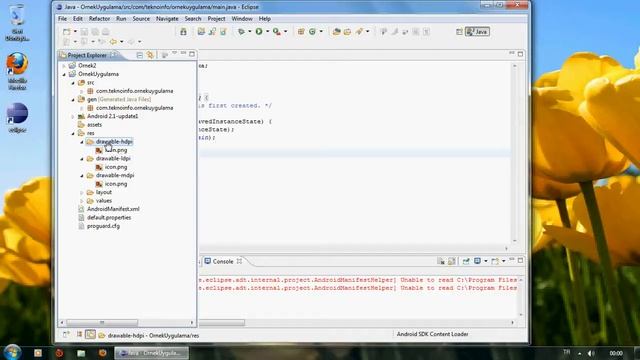Open the Android SDK manager toolbar icon

click(x=183, y=31)
